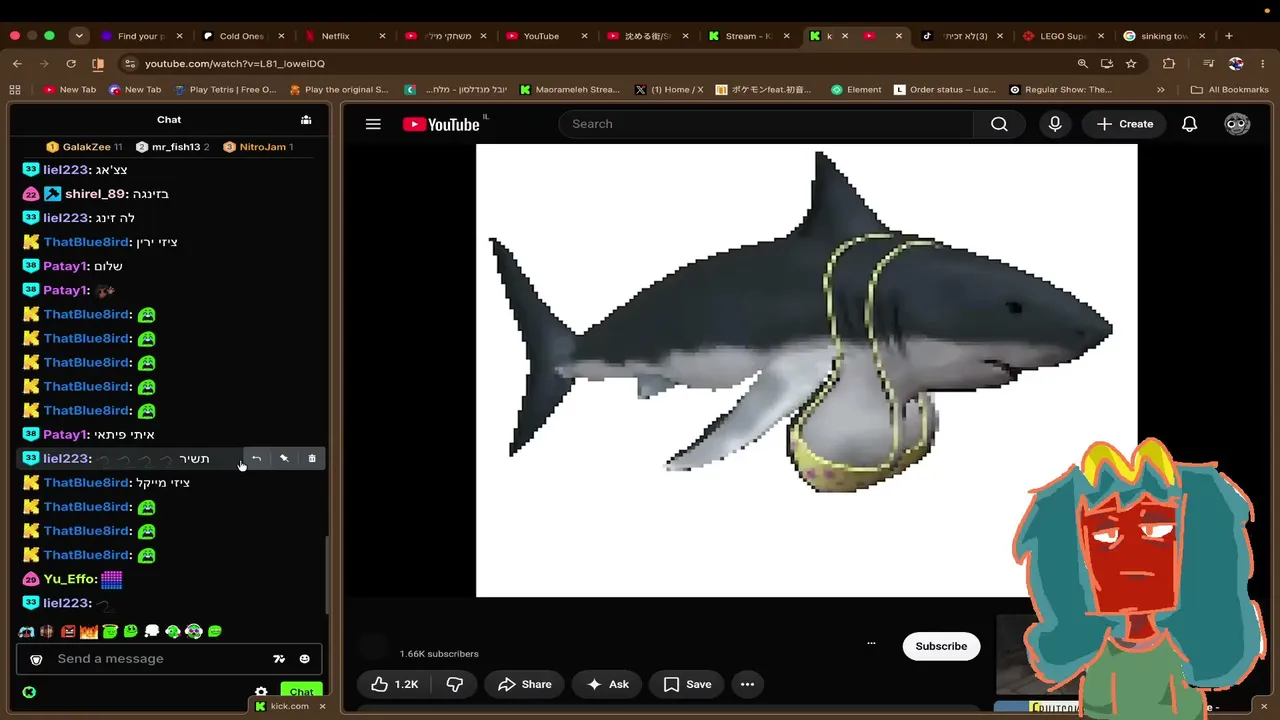Image resolution: width=1280 pixels, height=720 pixels.
Task: Switch to the Find your p tab
Action: [x=142, y=36]
